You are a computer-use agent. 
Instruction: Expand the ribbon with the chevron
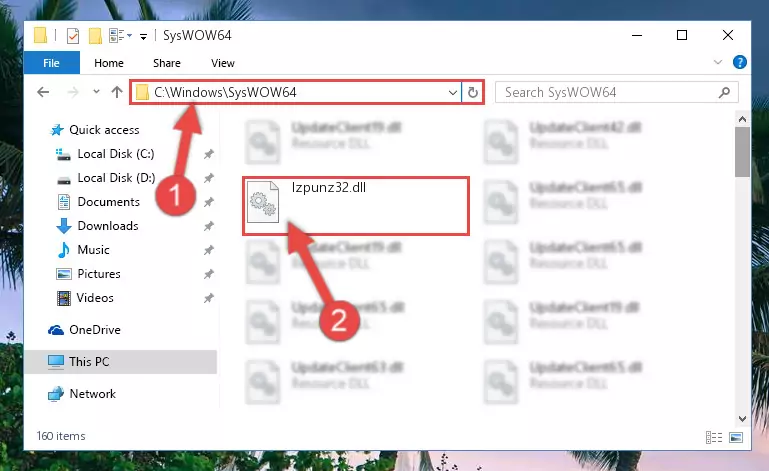718,62
